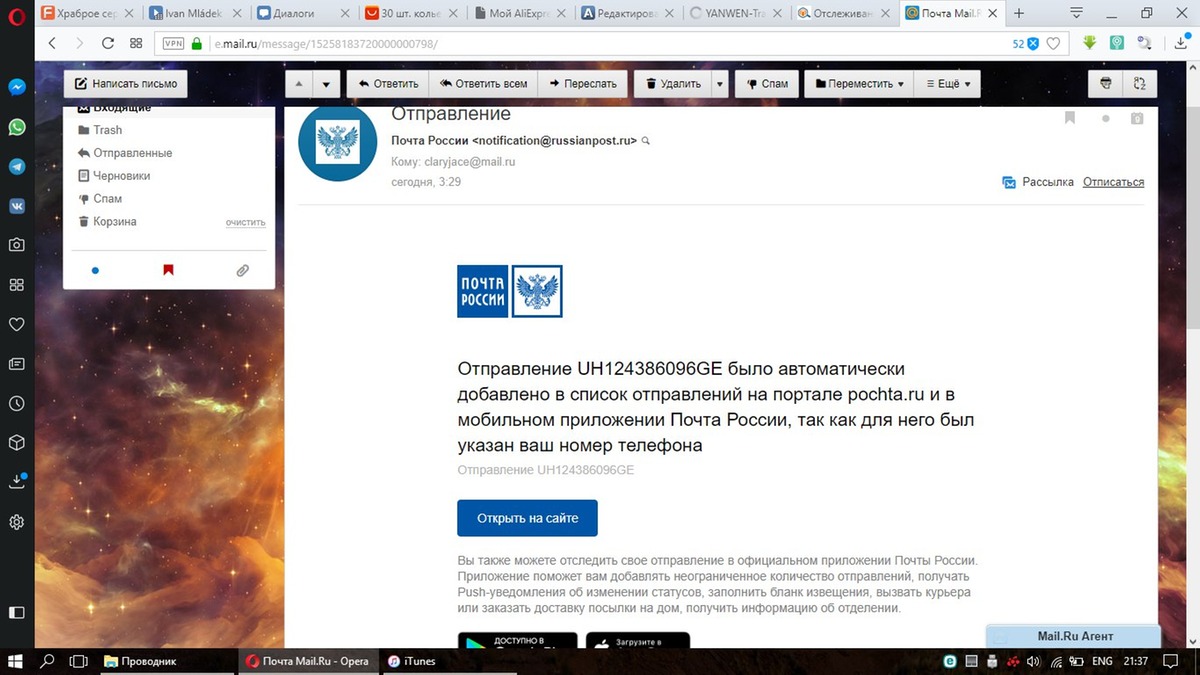The height and width of the screenshot is (675, 1200).
Task: Click Открыть на сайте button
Action: [x=527, y=518]
